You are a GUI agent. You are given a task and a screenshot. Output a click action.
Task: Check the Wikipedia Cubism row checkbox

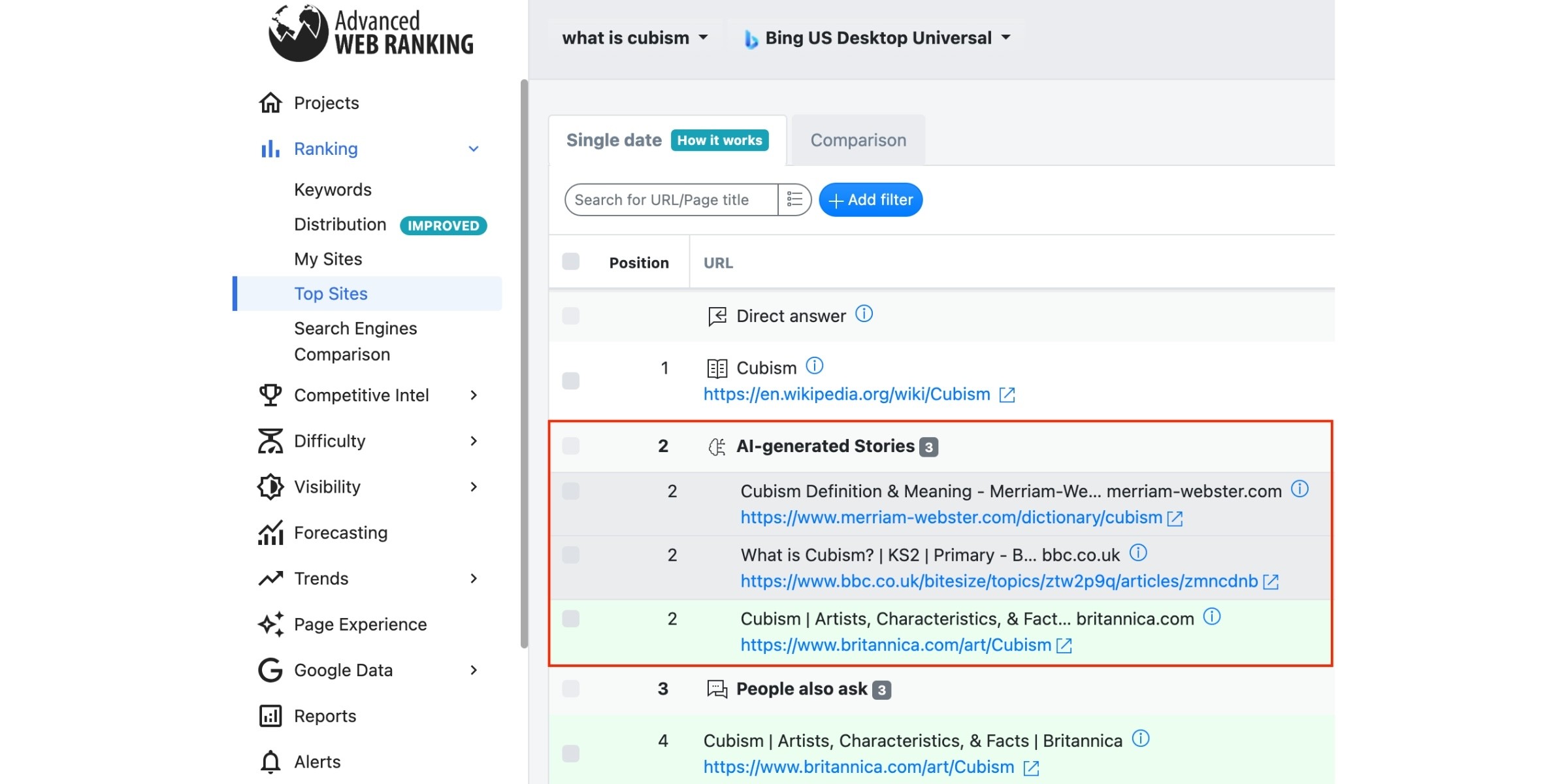point(571,381)
